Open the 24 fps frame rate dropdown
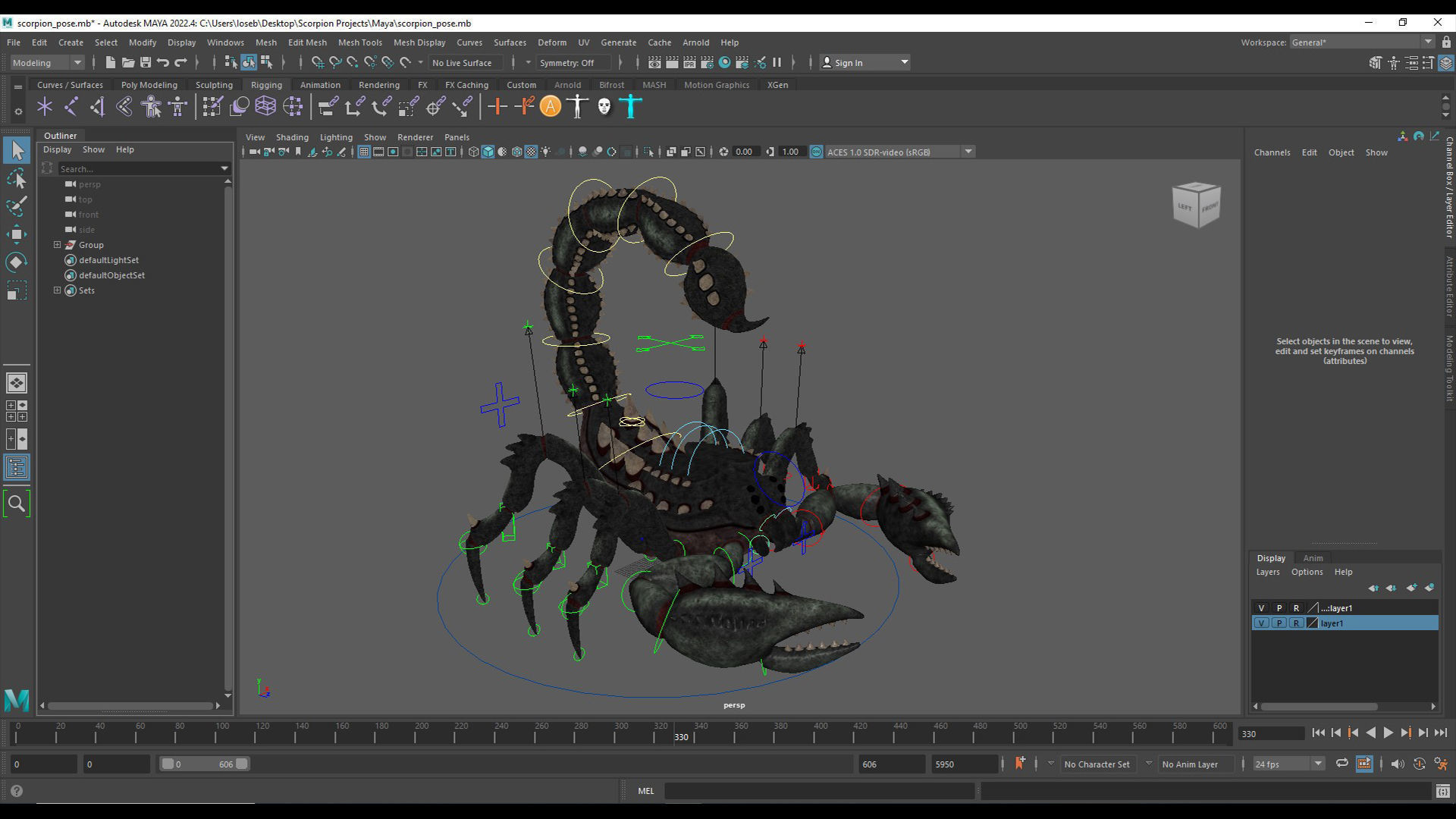The height and width of the screenshot is (819, 1456). pos(1288,764)
